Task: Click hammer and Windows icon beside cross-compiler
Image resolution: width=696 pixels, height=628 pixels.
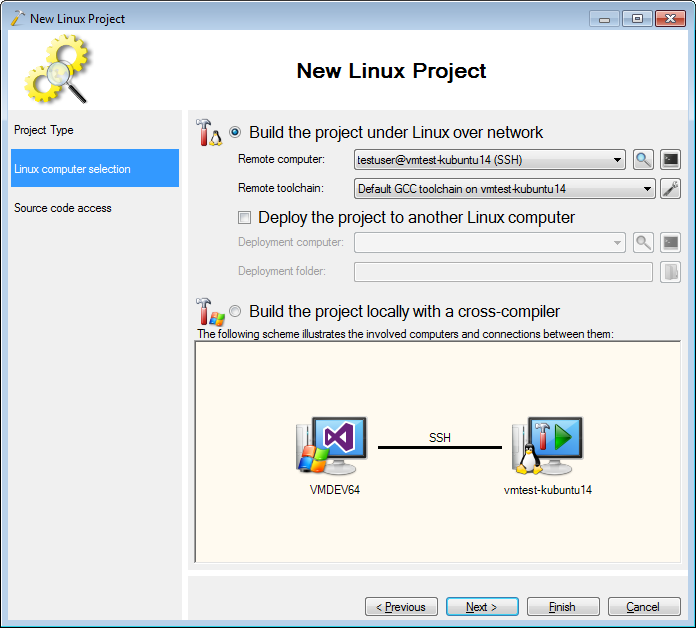Action: tap(210, 312)
